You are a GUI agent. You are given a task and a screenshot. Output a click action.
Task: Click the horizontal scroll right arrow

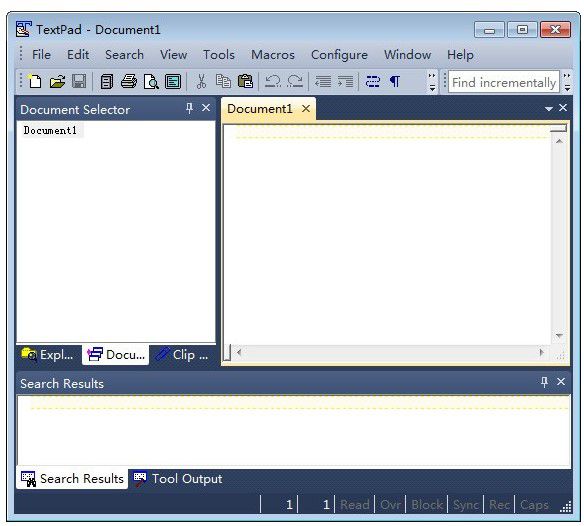click(542, 352)
